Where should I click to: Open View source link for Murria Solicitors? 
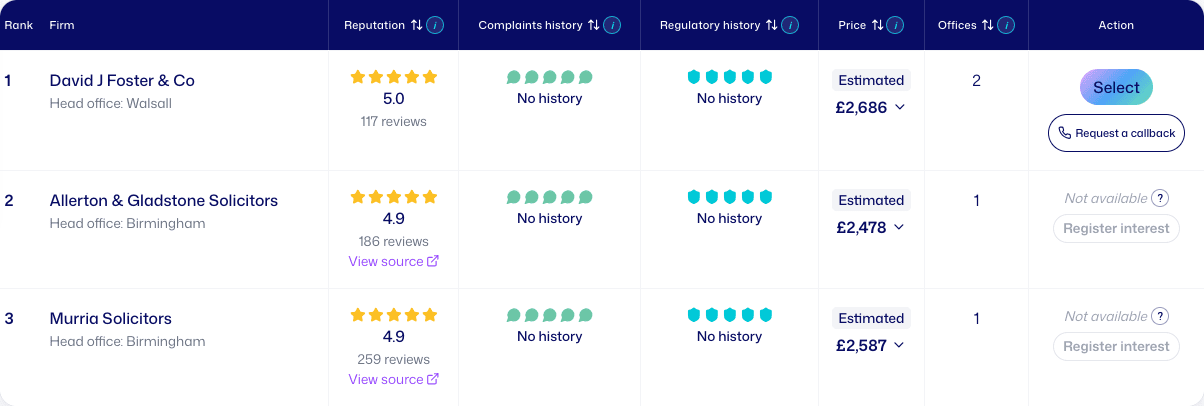394,379
